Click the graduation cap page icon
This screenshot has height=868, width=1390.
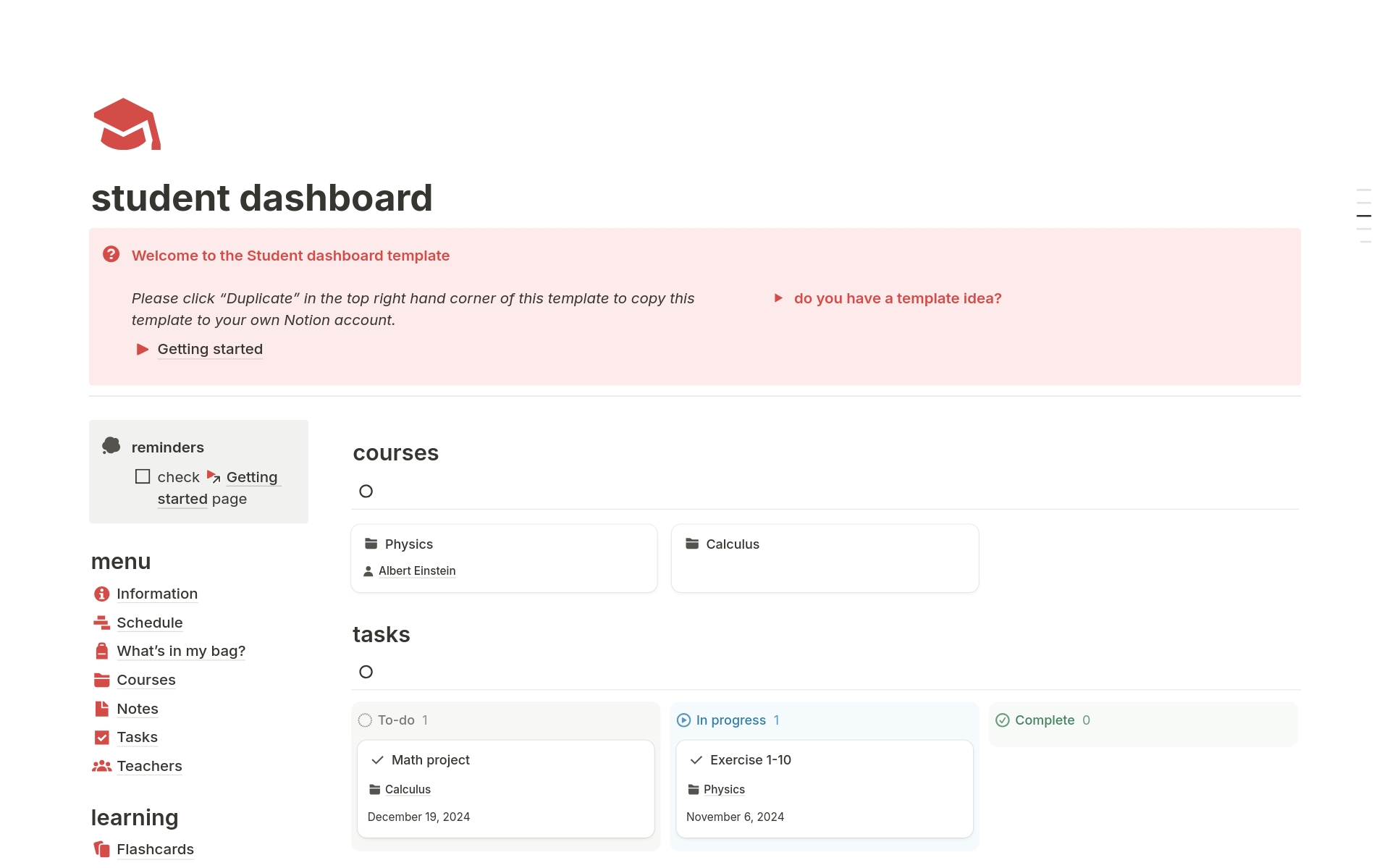tap(126, 125)
